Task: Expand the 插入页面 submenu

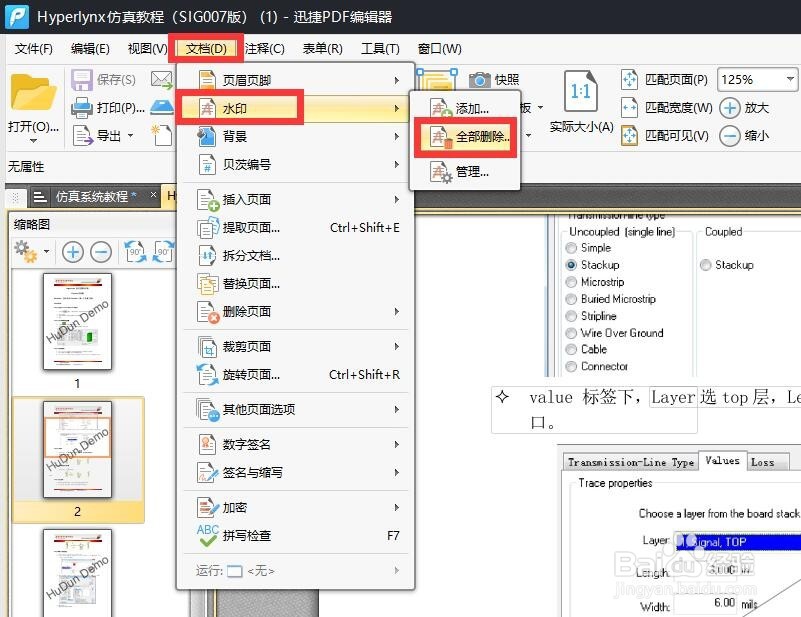Action: click(x=295, y=200)
